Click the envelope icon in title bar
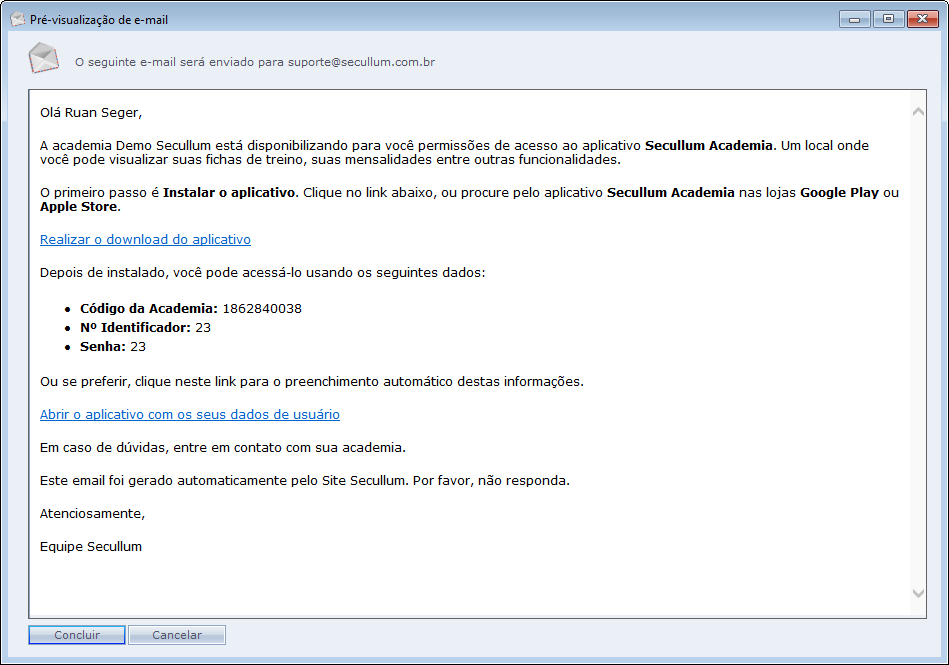This screenshot has height=665, width=949. pos(17,19)
